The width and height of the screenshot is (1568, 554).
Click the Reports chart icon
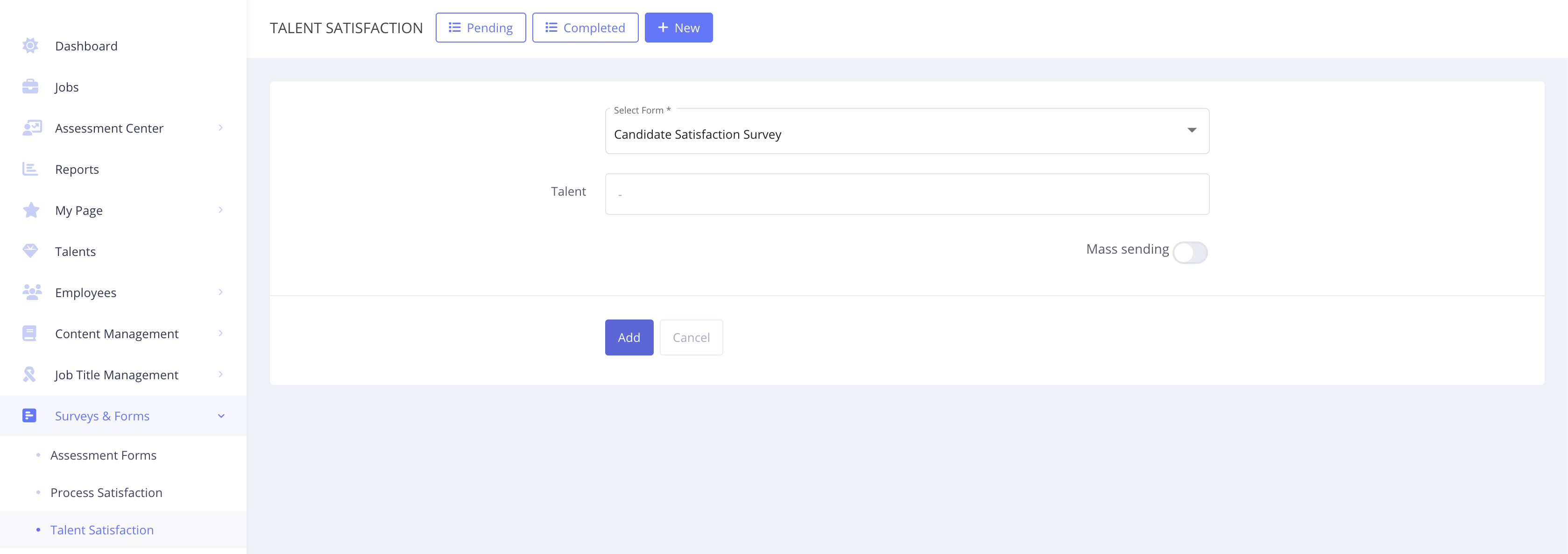[30, 169]
